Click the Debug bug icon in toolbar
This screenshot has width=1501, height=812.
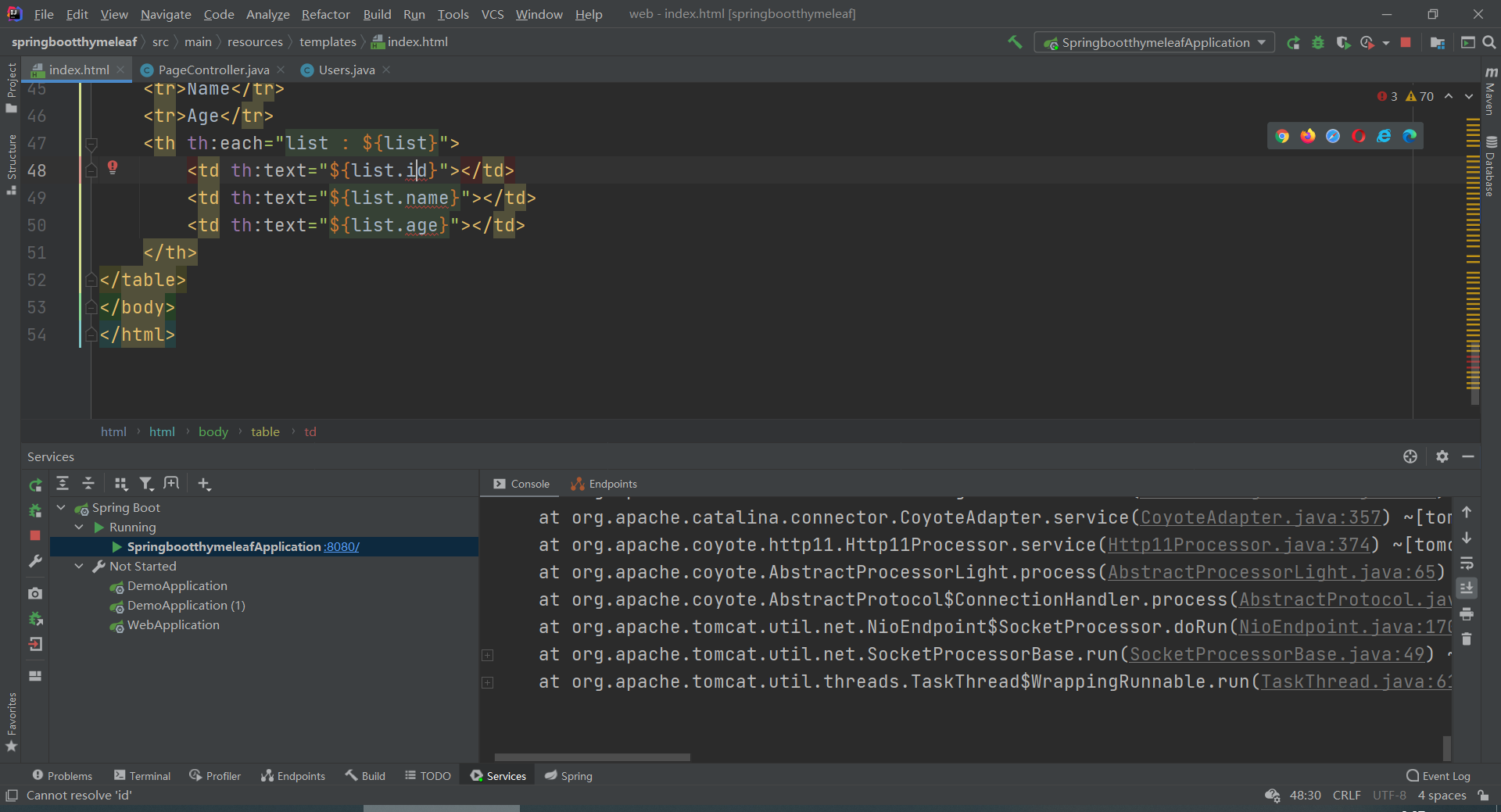click(1318, 42)
